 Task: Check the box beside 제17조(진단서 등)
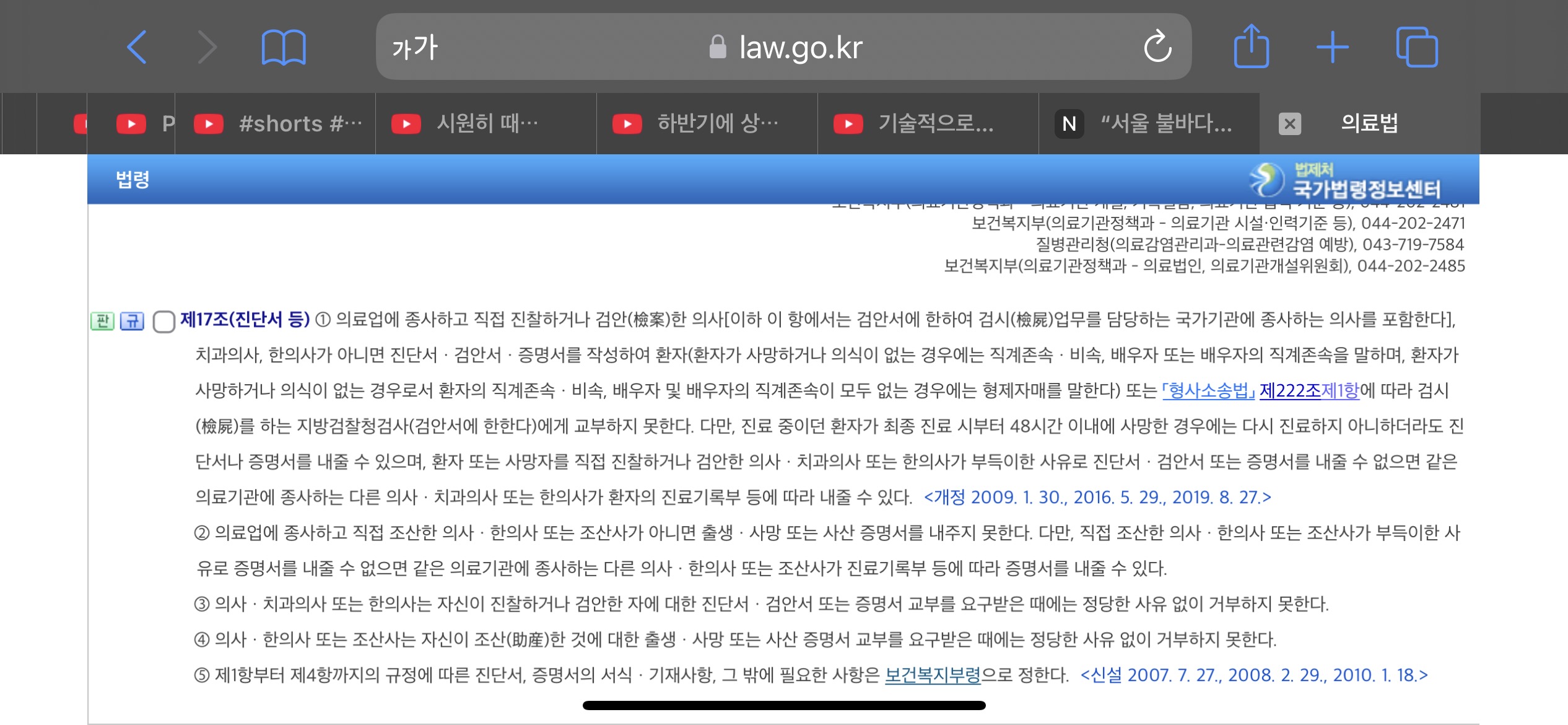pyautogui.click(x=163, y=322)
